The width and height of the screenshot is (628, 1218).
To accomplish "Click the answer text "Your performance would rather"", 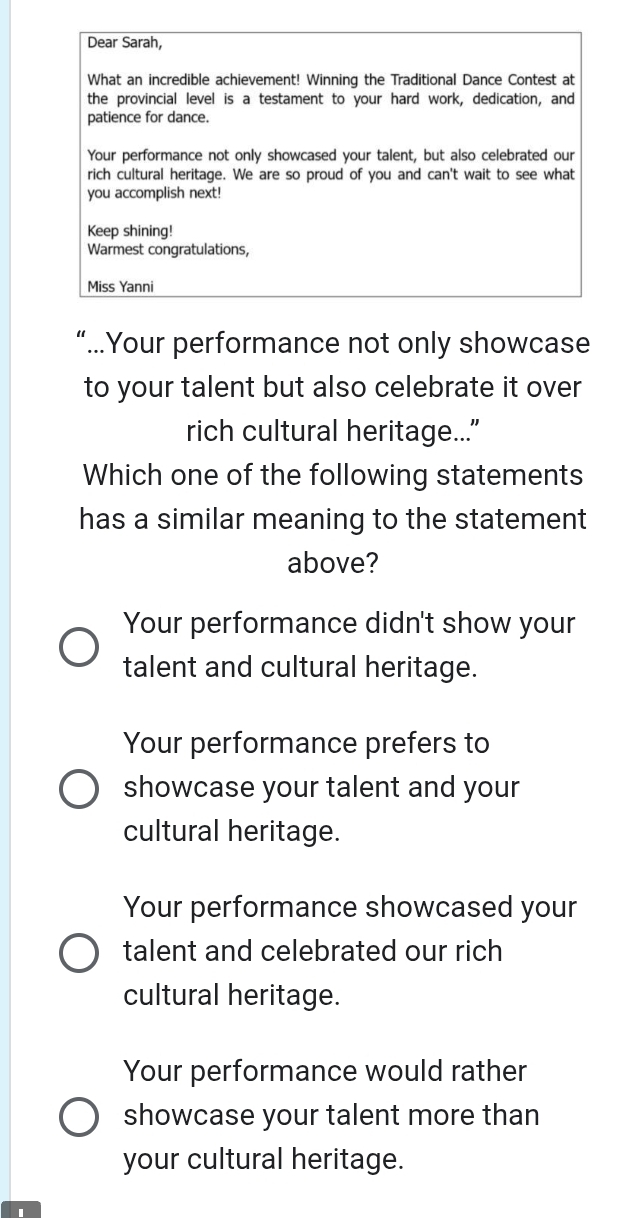I will click(325, 1072).
